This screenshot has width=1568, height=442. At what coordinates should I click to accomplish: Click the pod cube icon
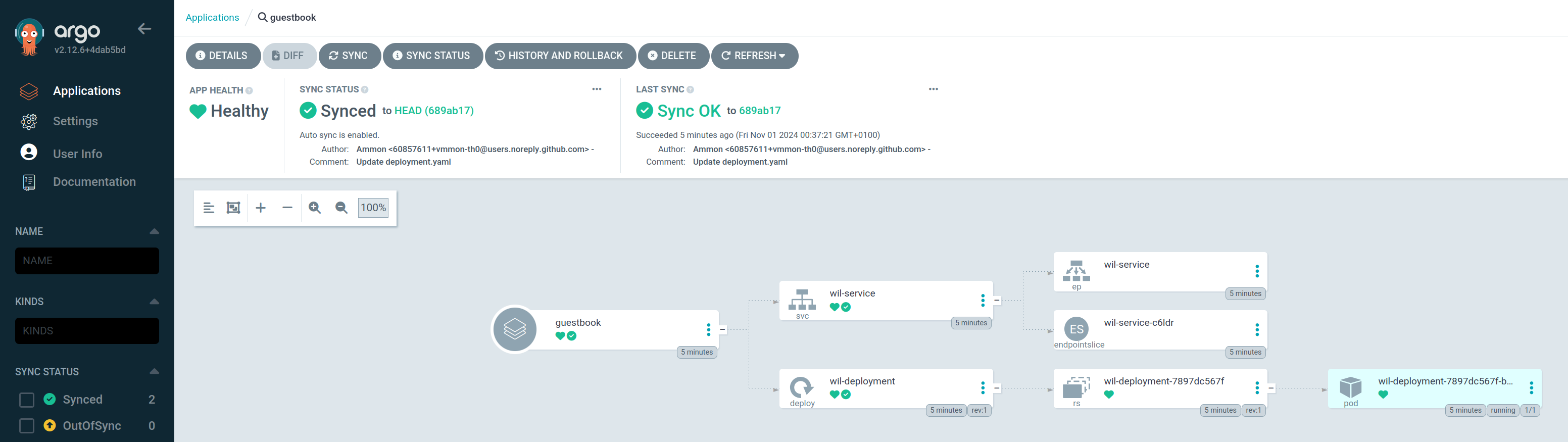pyautogui.click(x=1350, y=386)
